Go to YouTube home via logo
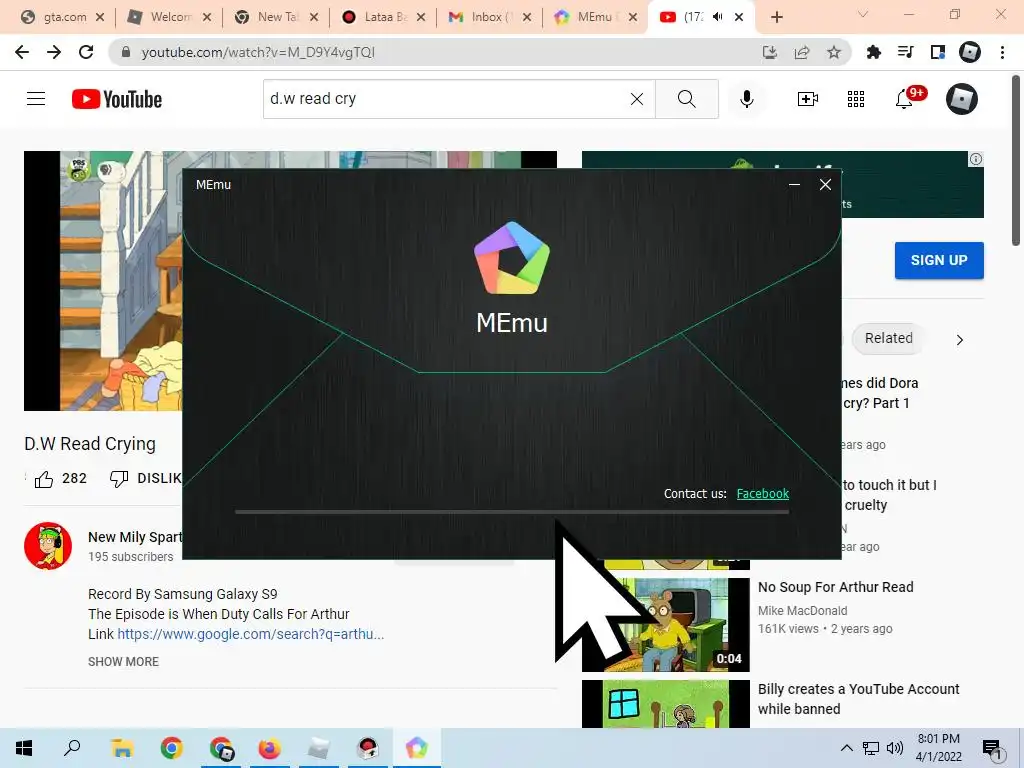Viewport: 1024px width, 768px height. click(117, 99)
